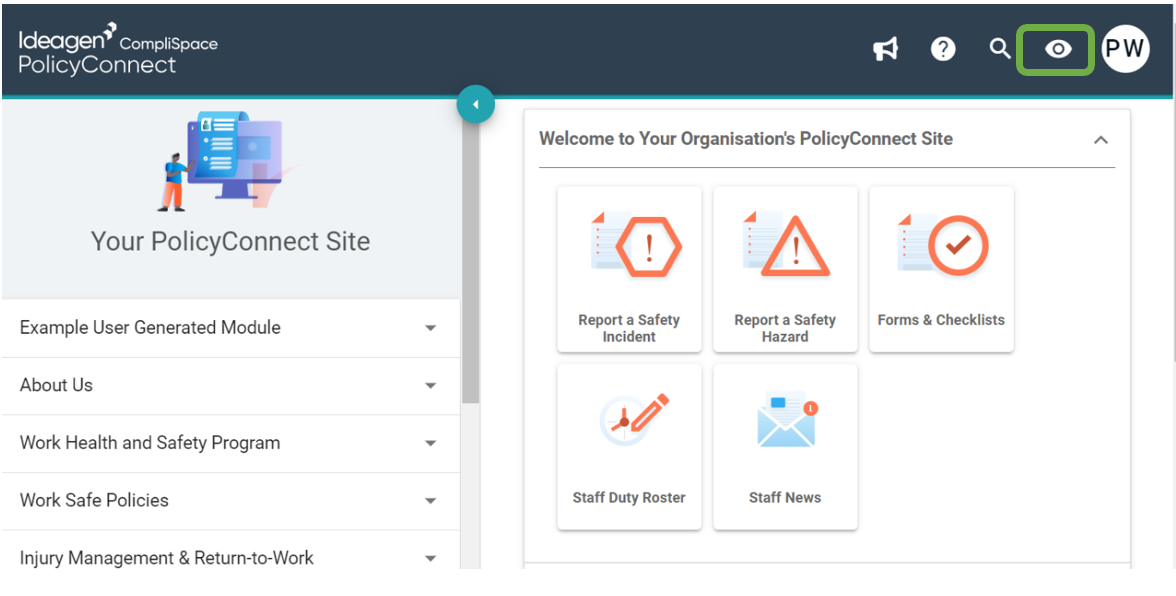Open the Report a Safety Hazard icon
Image resolution: width=1176 pixels, height=596 pixels.
[x=786, y=245]
